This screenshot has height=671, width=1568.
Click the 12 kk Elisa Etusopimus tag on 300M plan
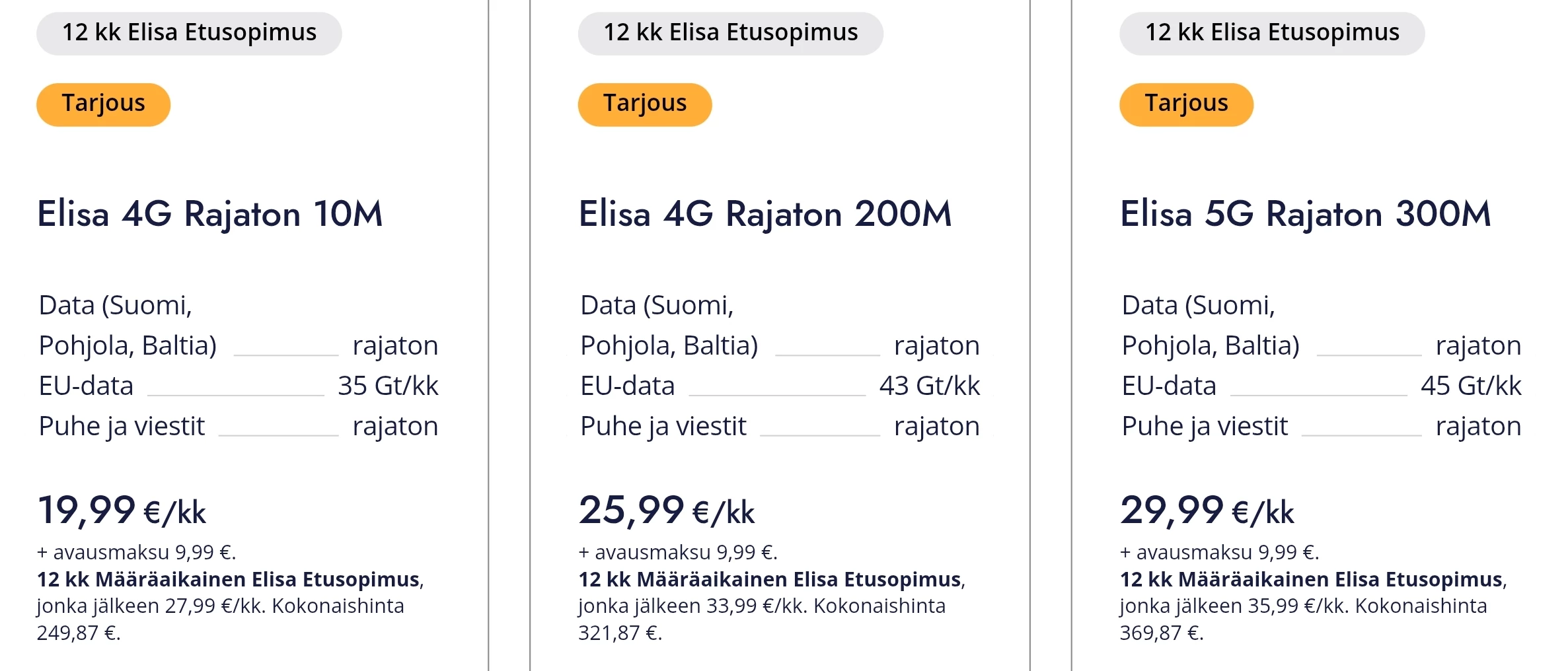[1272, 33]
